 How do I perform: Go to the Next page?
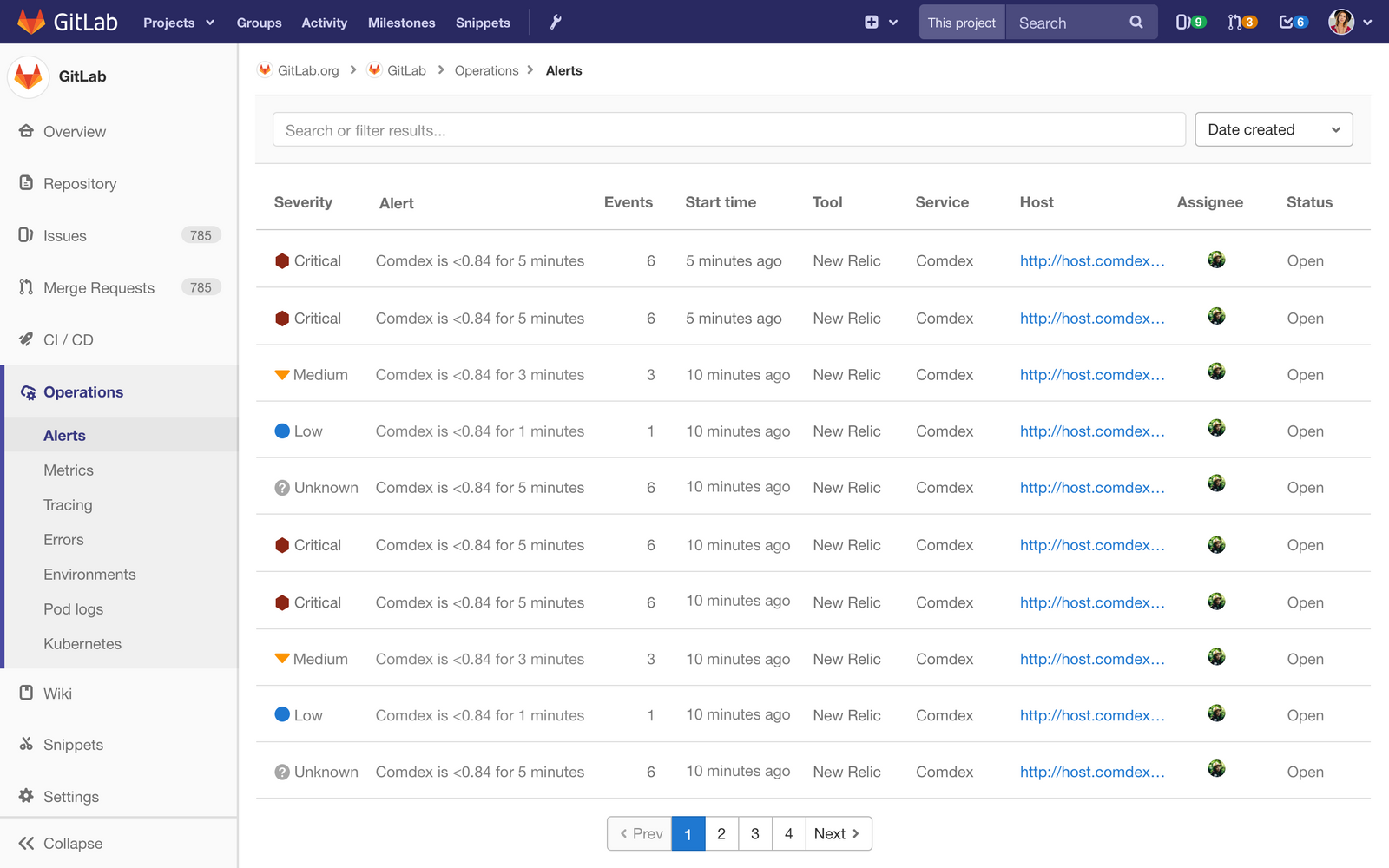click(x=839, y=833)
